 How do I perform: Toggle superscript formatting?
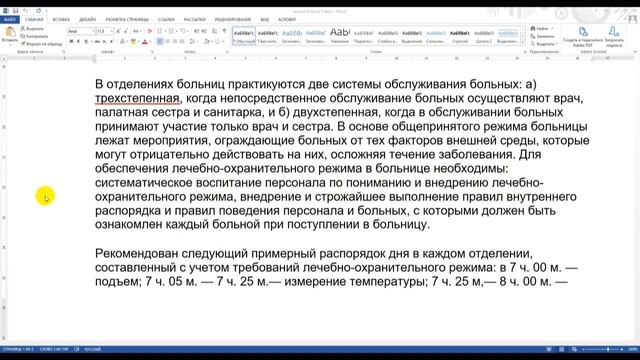111,42
